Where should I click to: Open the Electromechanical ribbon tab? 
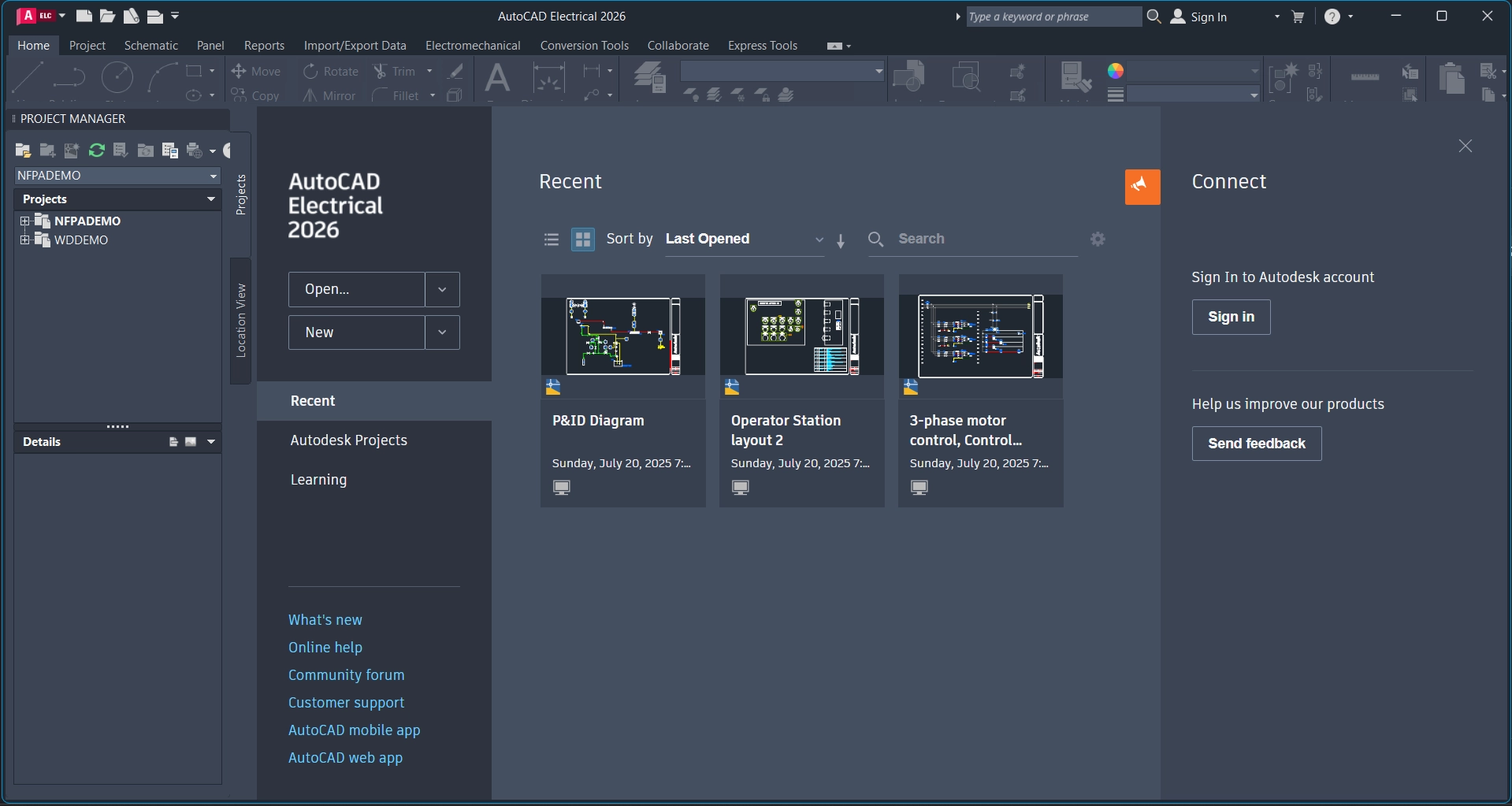point(473,46)
